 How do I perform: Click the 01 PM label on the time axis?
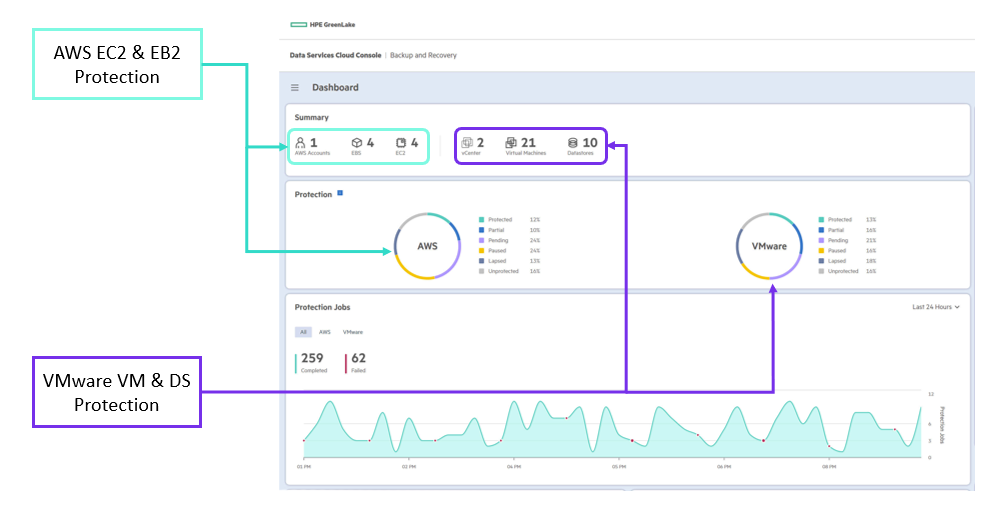[x=303, y=467]
